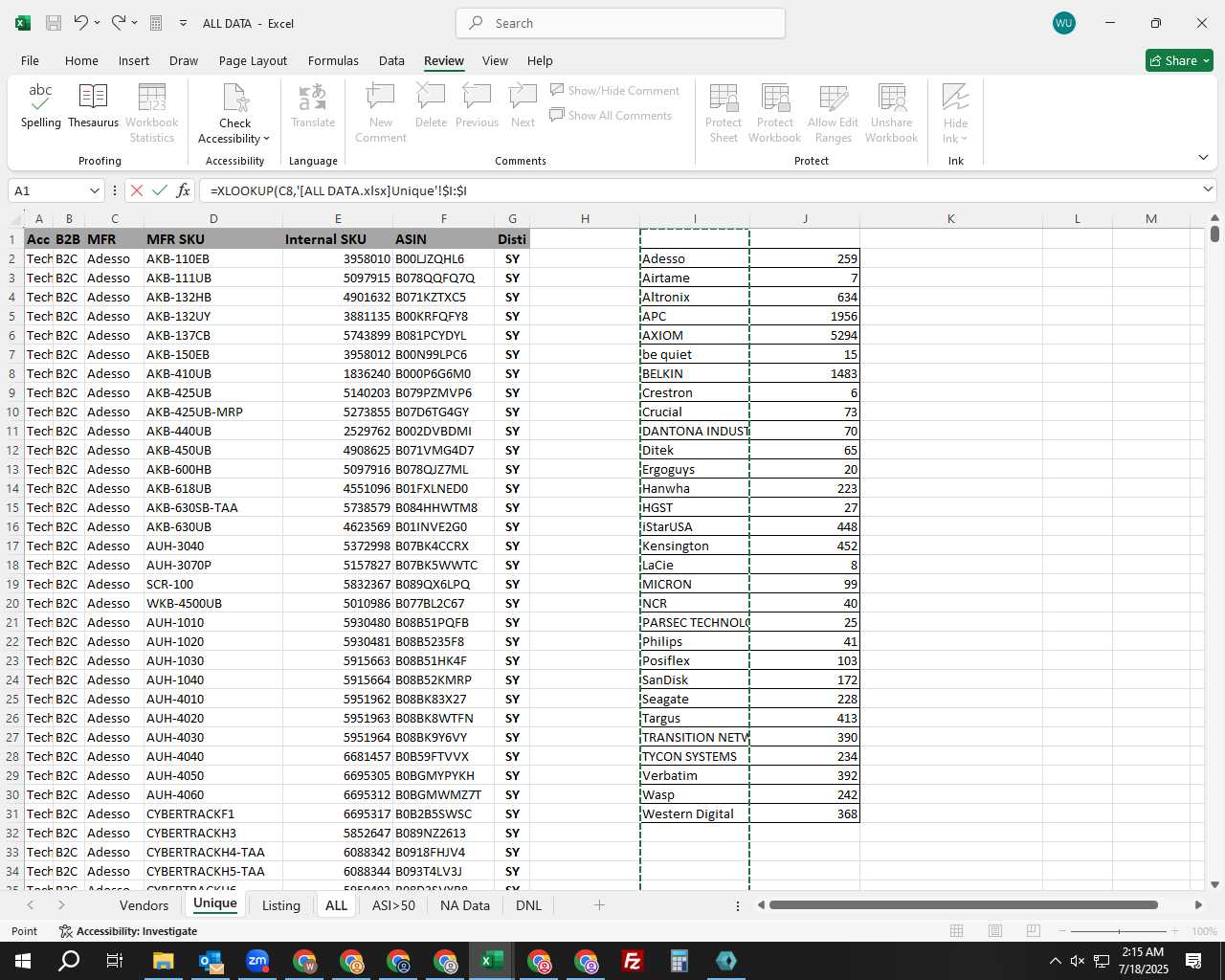Toggle Show/Hide Comment
This screenshot has height=980, width=1225.
pos(614,90)
